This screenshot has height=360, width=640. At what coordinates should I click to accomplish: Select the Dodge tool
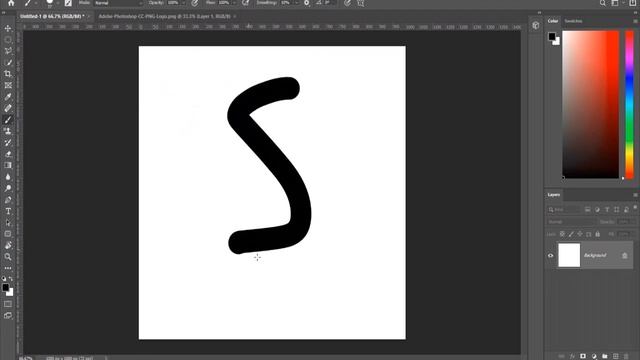(8, 188)
